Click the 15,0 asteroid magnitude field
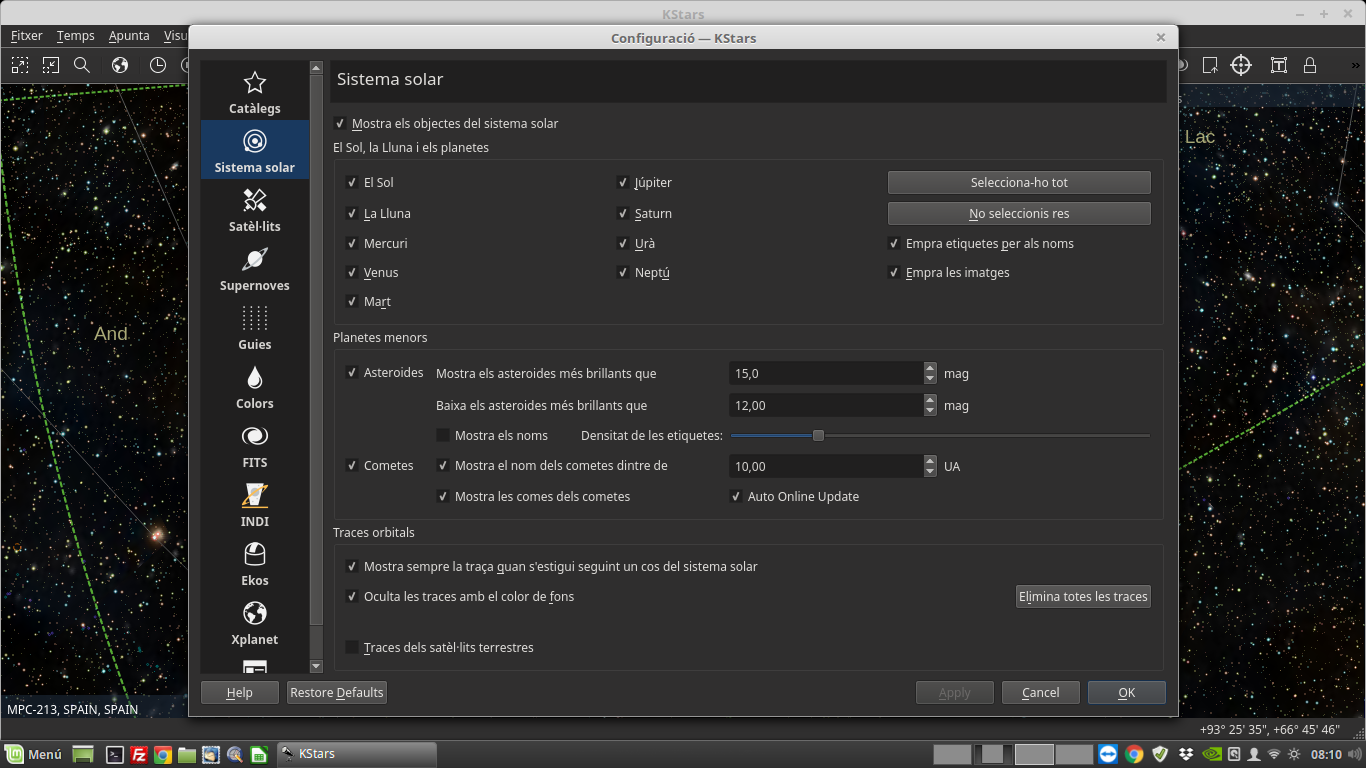 pyautogui.click(x=827, y=374)
